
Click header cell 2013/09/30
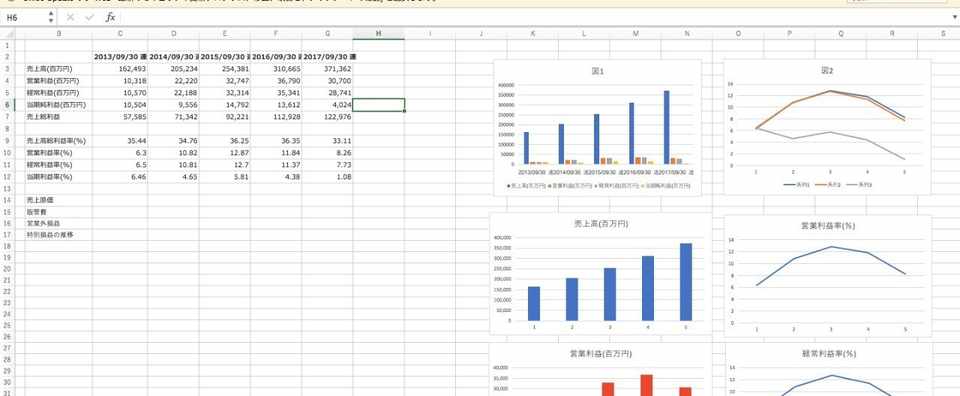pos(120,56)
